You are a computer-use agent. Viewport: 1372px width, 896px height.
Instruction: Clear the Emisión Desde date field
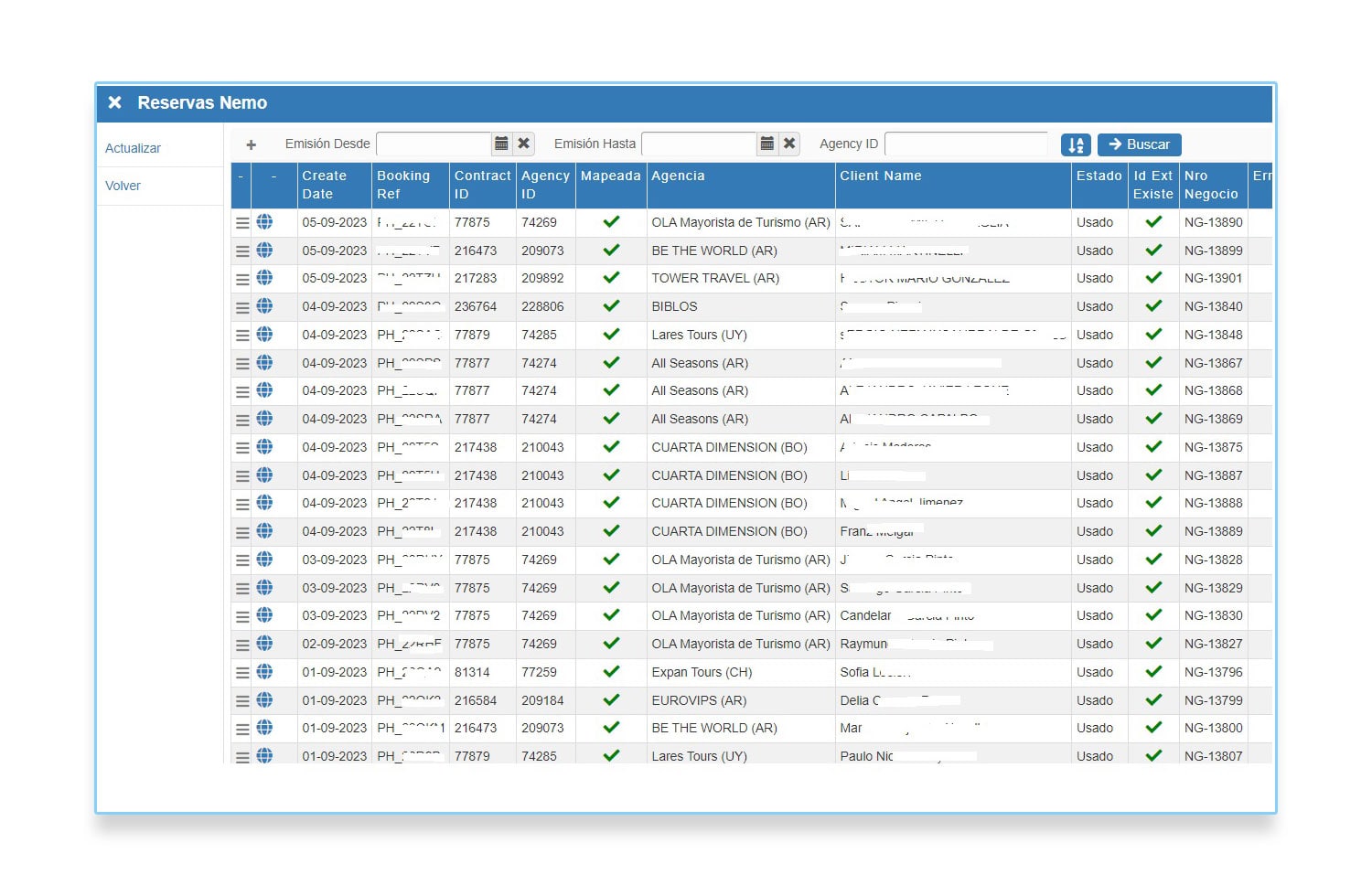click(524, 144)
